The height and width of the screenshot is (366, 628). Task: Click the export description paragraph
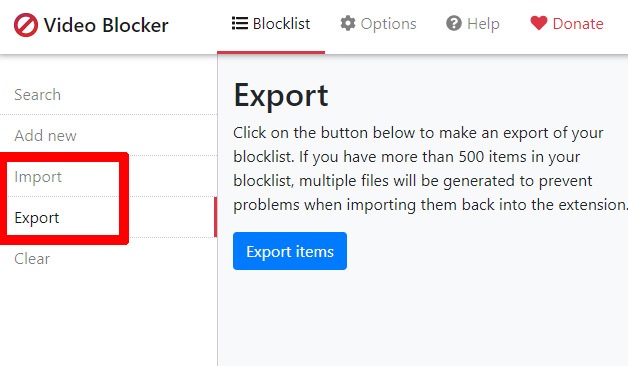click(x=430, y=169)
